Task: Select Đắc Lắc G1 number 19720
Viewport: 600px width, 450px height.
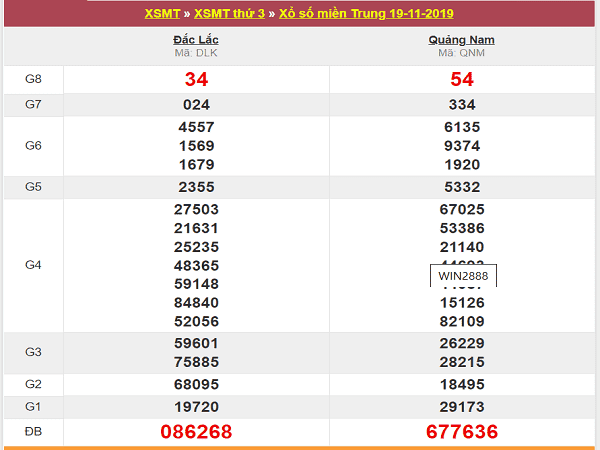Action: (196, 406)
